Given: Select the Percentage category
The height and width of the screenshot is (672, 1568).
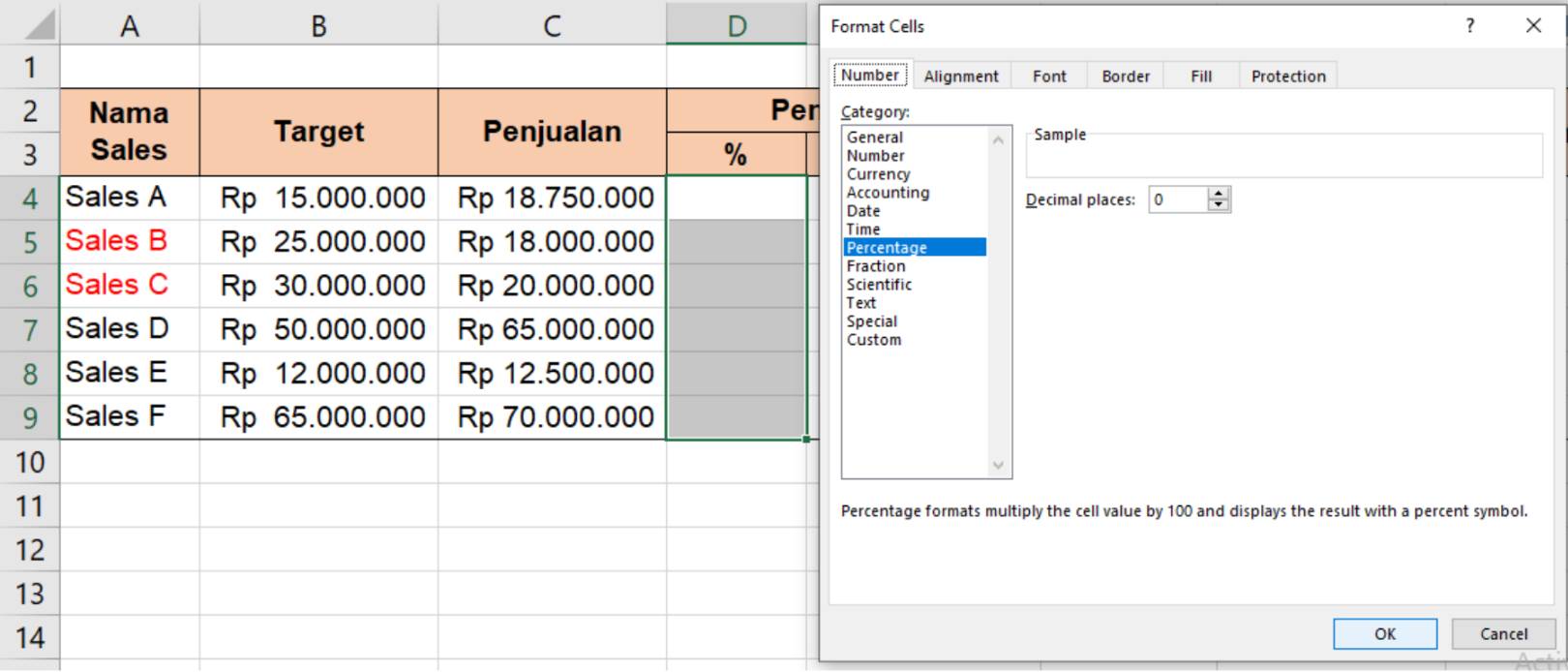Looking at the screenshot, I should (x=915, y=248).
